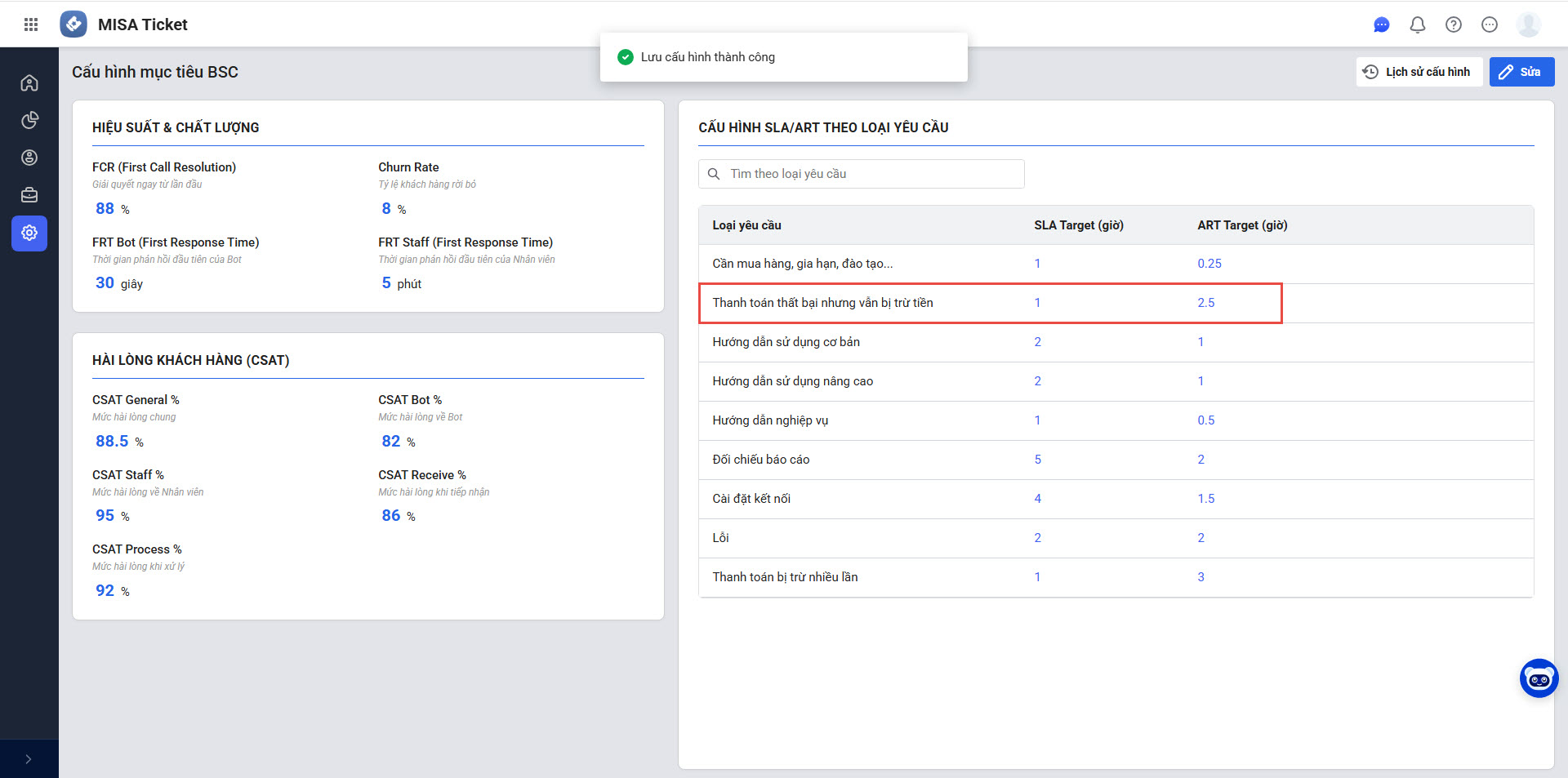Open the user avatar menu

tap(1528, 24)
